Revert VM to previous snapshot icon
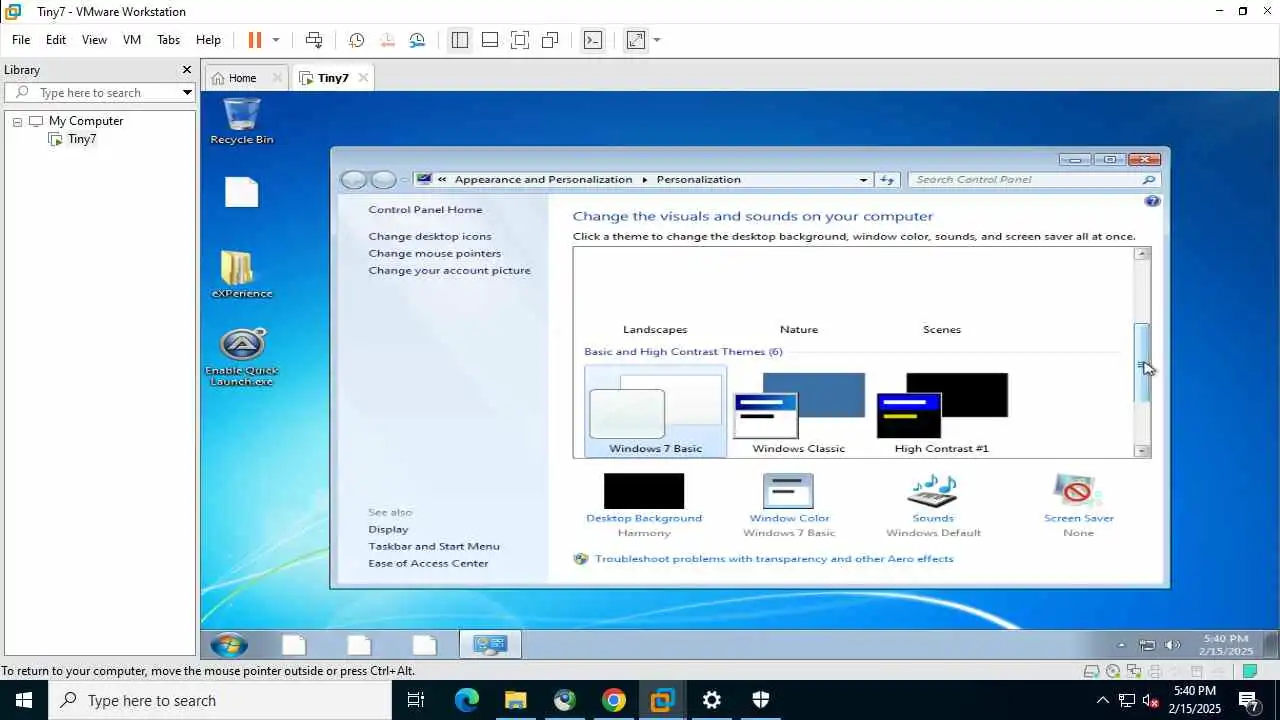This screenshot has width=1280, height=720. click(x=387, y=40)
